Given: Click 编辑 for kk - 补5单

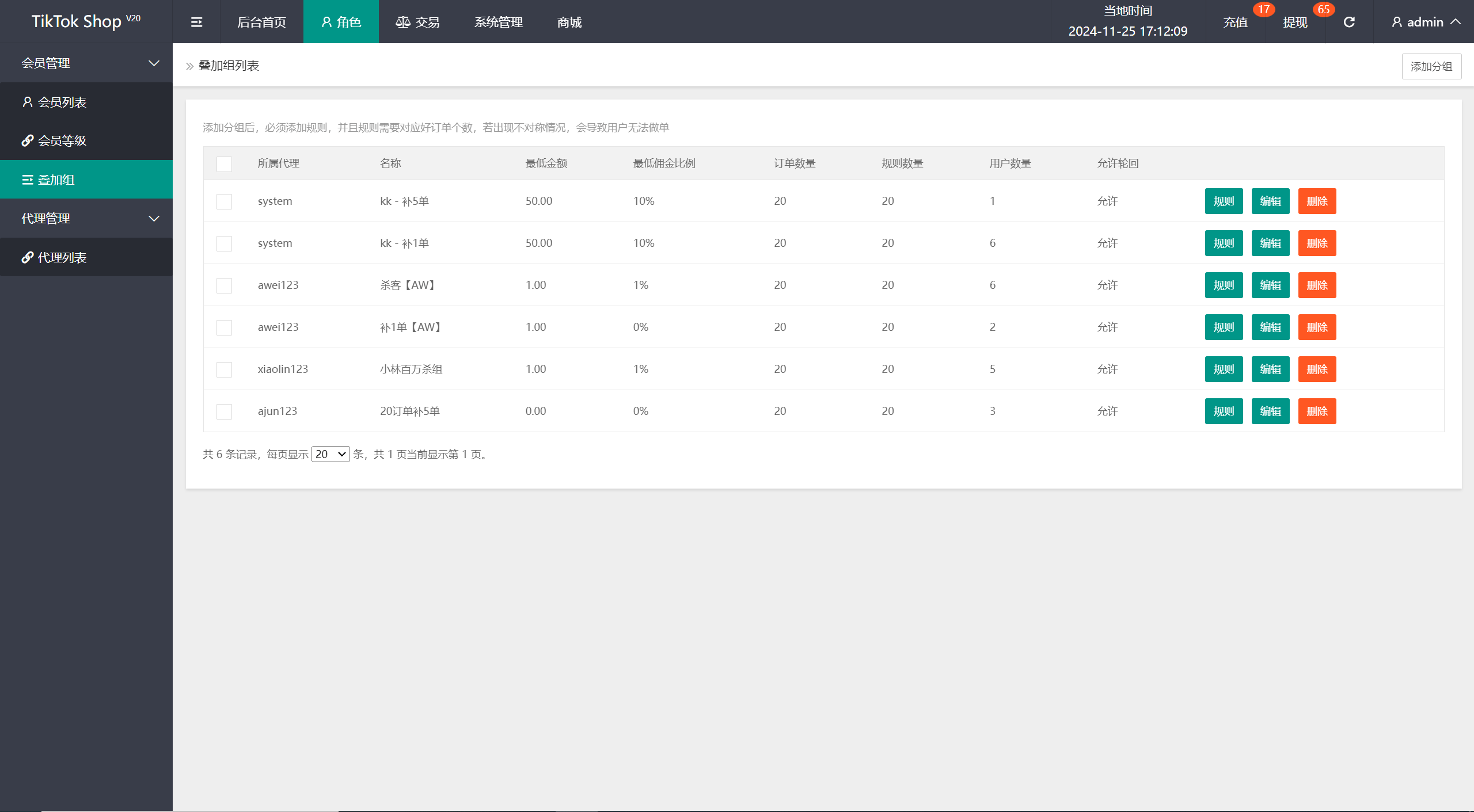Looking at the screenshot, I should tap(1270, 201).
